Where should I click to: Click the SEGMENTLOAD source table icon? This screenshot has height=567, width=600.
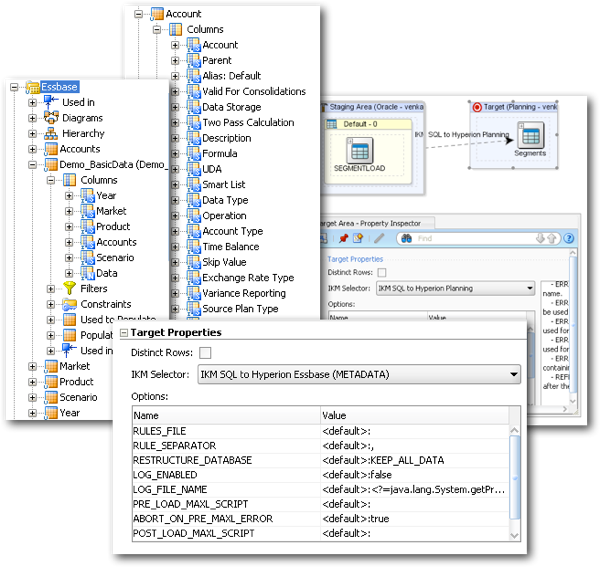click(360, 150)
